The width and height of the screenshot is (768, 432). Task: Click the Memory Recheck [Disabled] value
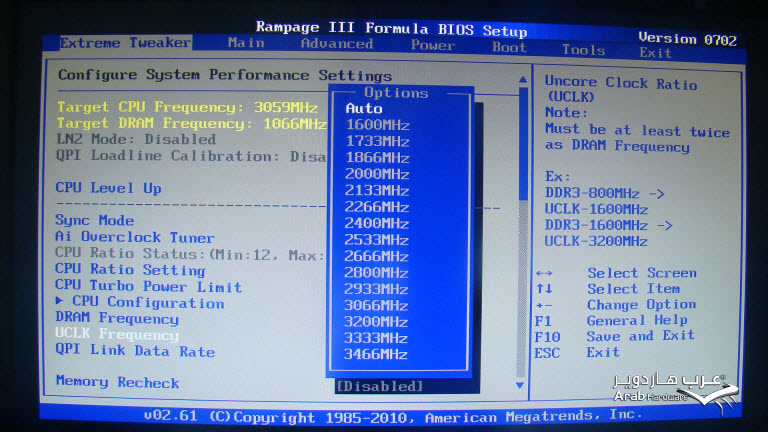pyautogui.click(x=380, y=386)
